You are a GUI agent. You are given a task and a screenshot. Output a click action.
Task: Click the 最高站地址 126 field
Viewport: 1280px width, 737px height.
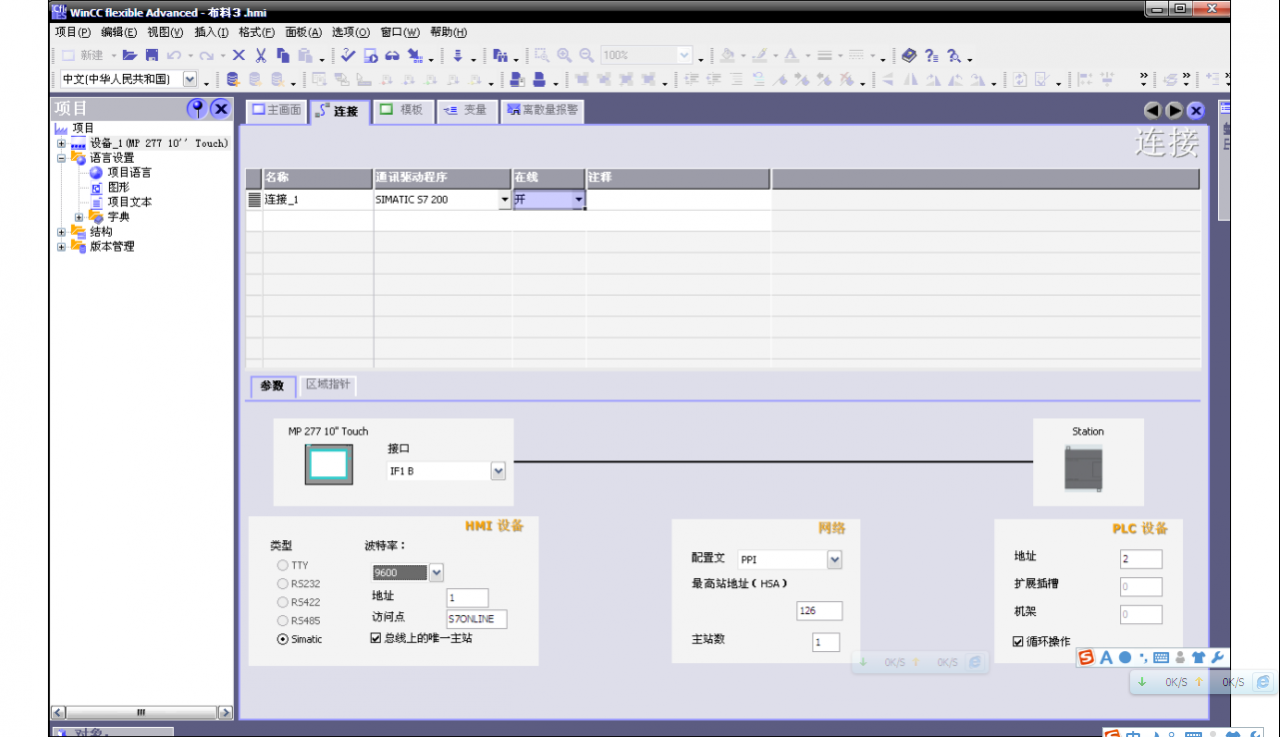pyautogui.click(x=819, y=611)
